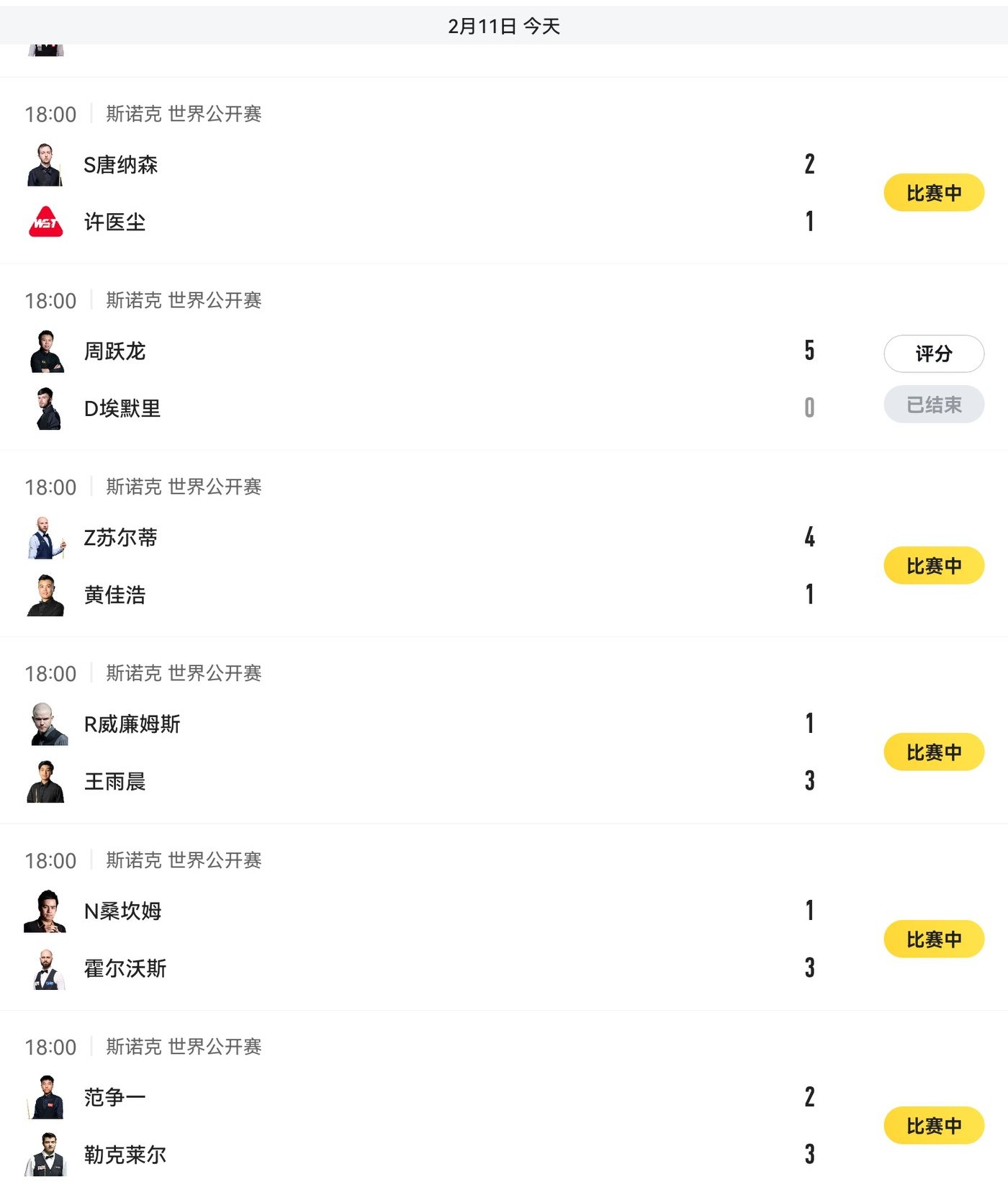The width and height of the screenshot is (1008, 1195).
Task: Tap 评分 button for 周跃龙 match
Action: pos(933,353)
